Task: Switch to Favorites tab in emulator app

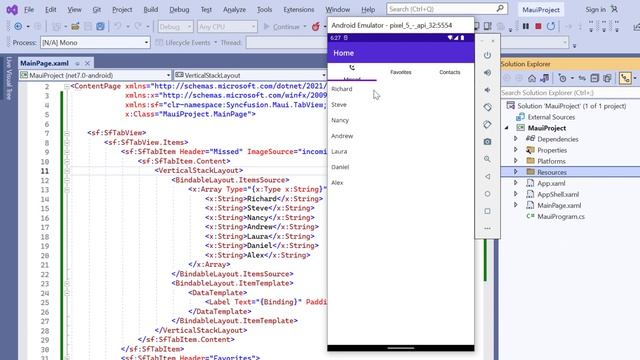Action: 400,72
